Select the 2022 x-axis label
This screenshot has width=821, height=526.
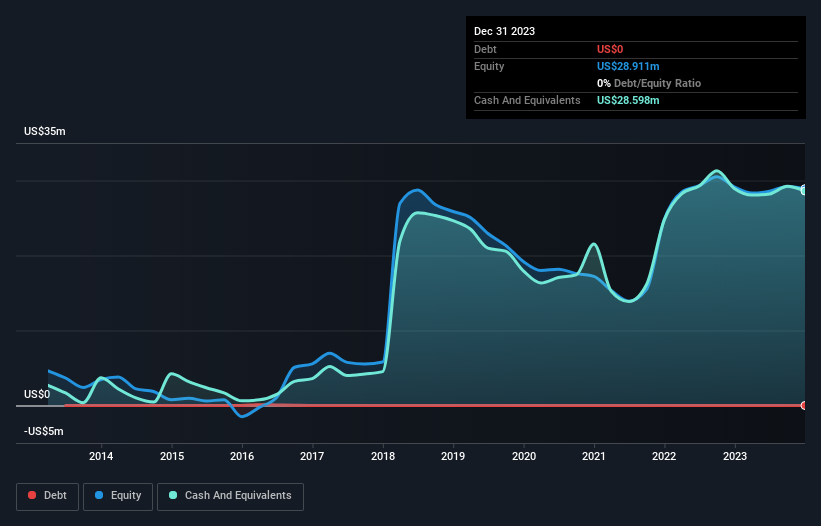click(x=664, y=456)
